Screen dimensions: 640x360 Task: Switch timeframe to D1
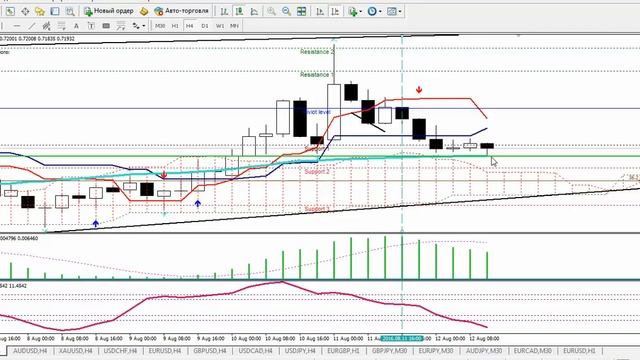tap(205, 26)
